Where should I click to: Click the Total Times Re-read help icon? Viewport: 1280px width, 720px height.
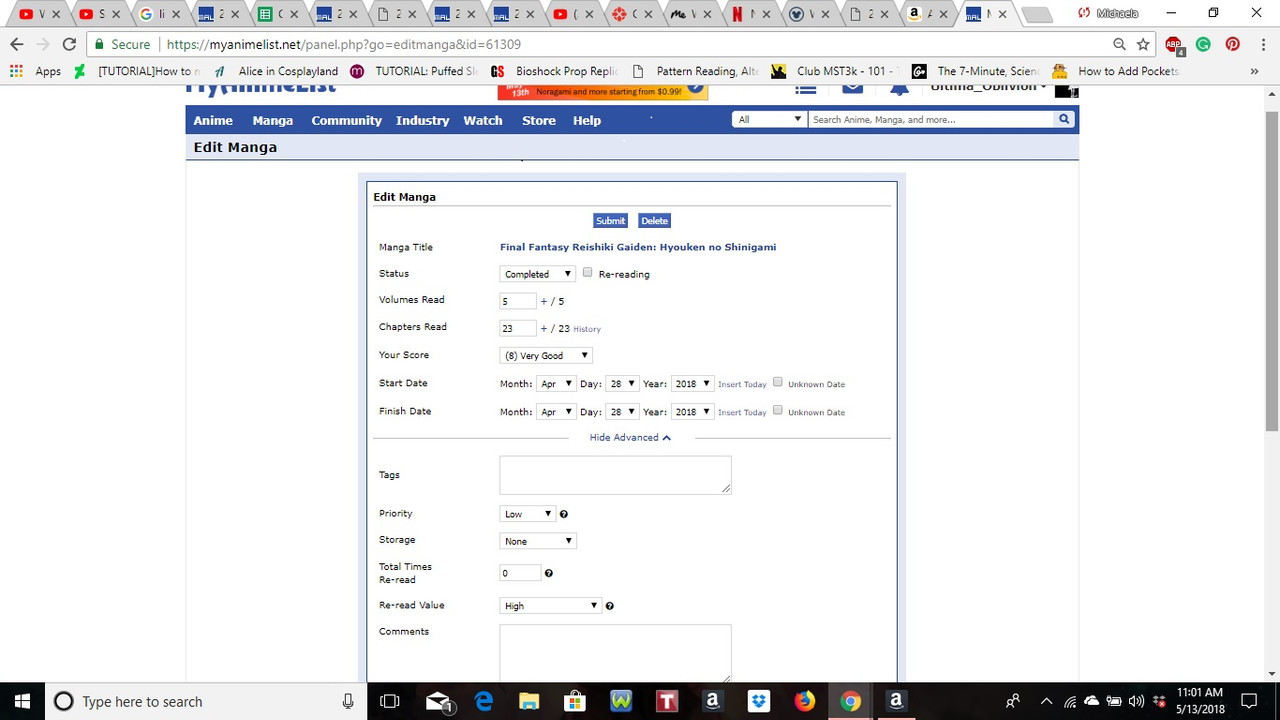click(x=548, y=573)
